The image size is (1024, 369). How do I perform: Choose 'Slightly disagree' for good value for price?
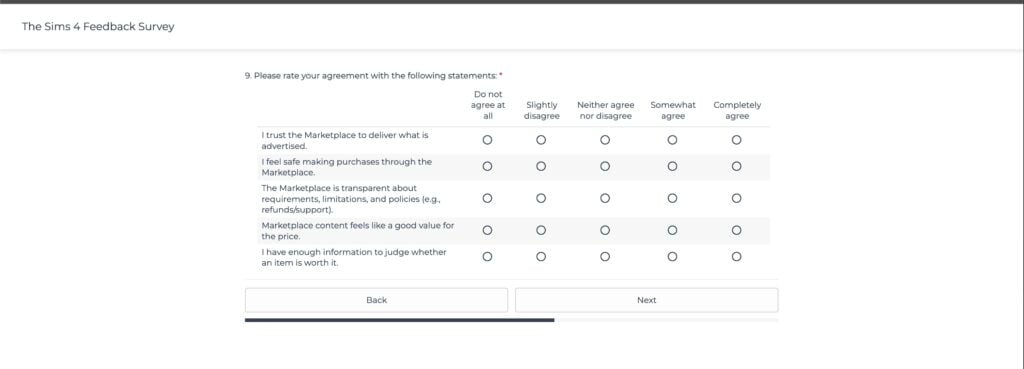(541, 230)
